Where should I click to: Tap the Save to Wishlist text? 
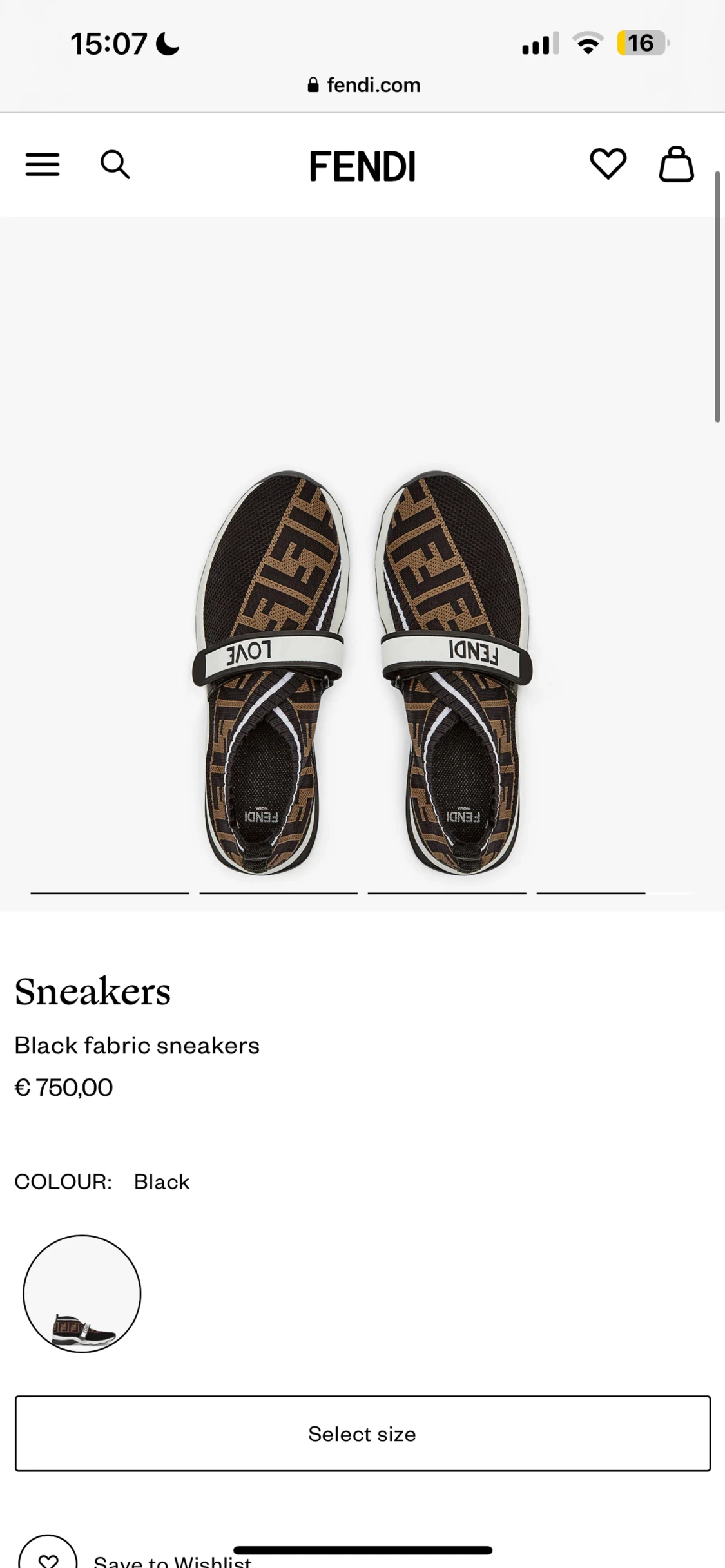click(x=173, y=1561)
